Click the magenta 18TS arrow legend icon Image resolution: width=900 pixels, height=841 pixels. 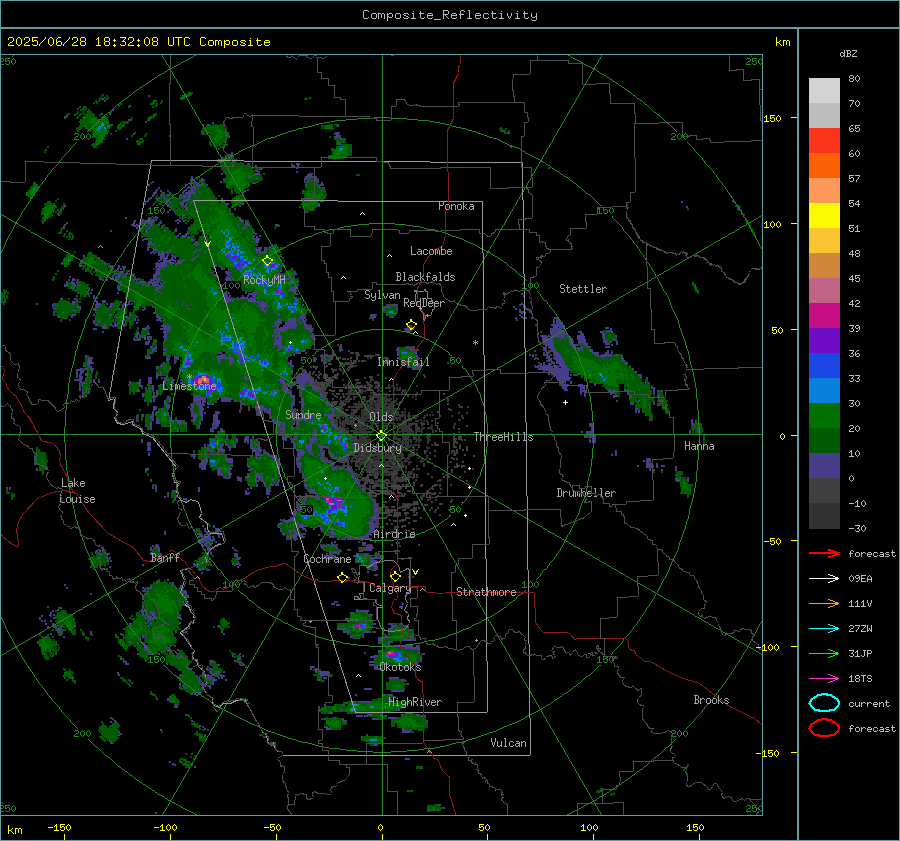pos(824,679)
